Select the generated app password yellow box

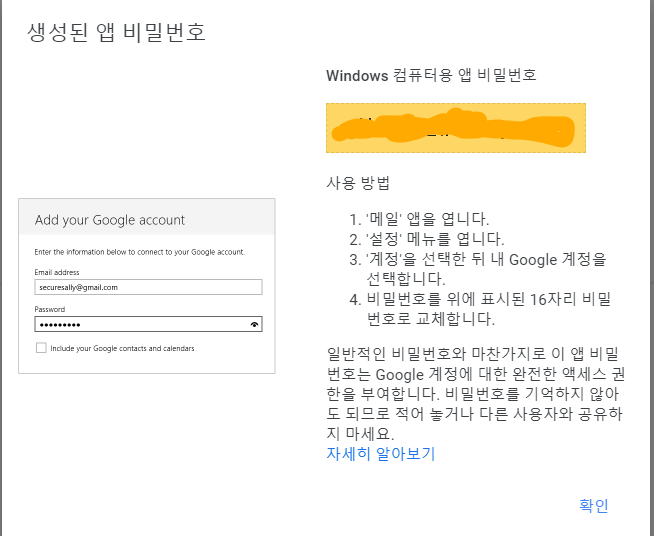point(456,128)
